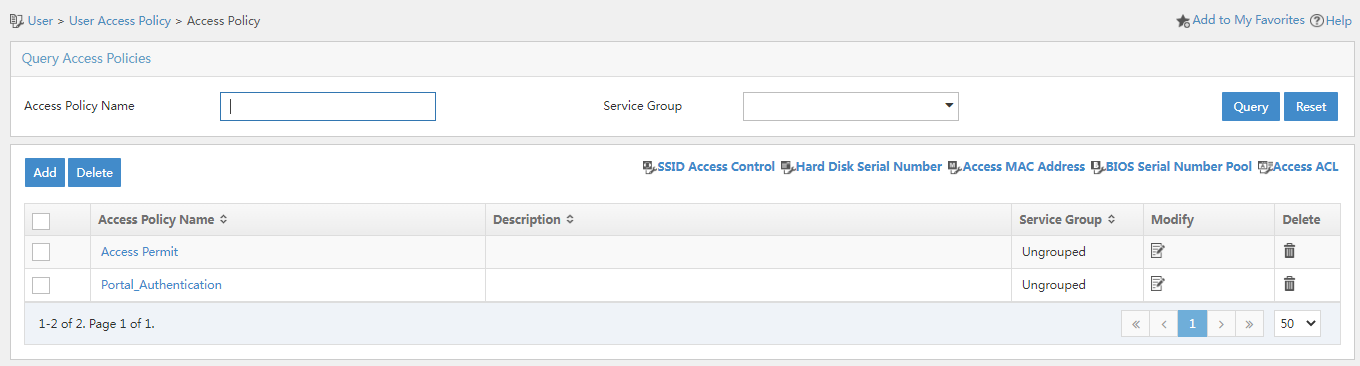Open User Access Policy in the breadcrumb
This screenshot has height=366, width=1360.
click(120, 20)
